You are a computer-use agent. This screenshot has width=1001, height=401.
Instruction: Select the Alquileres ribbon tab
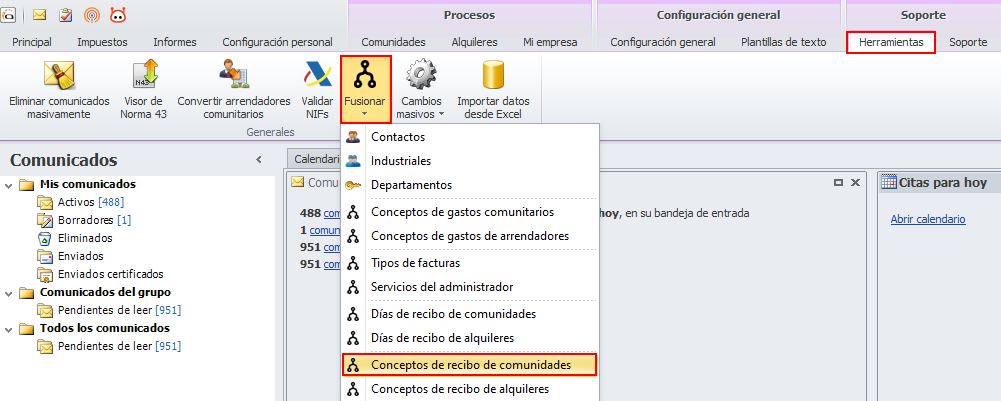pos(474,42)
